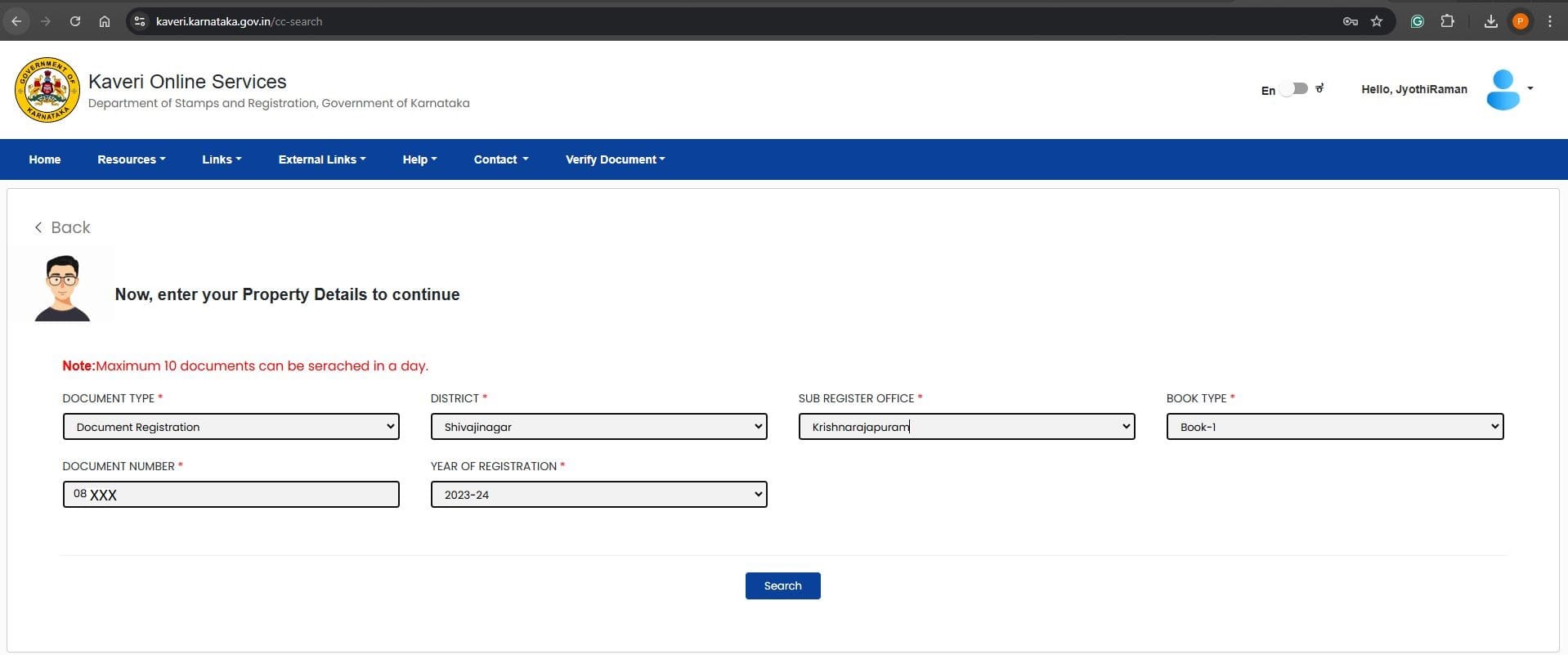Open the External Links menu
The height and width of the screenshot is (655, 1568).
pyautogui.click(x=321, y=159)
